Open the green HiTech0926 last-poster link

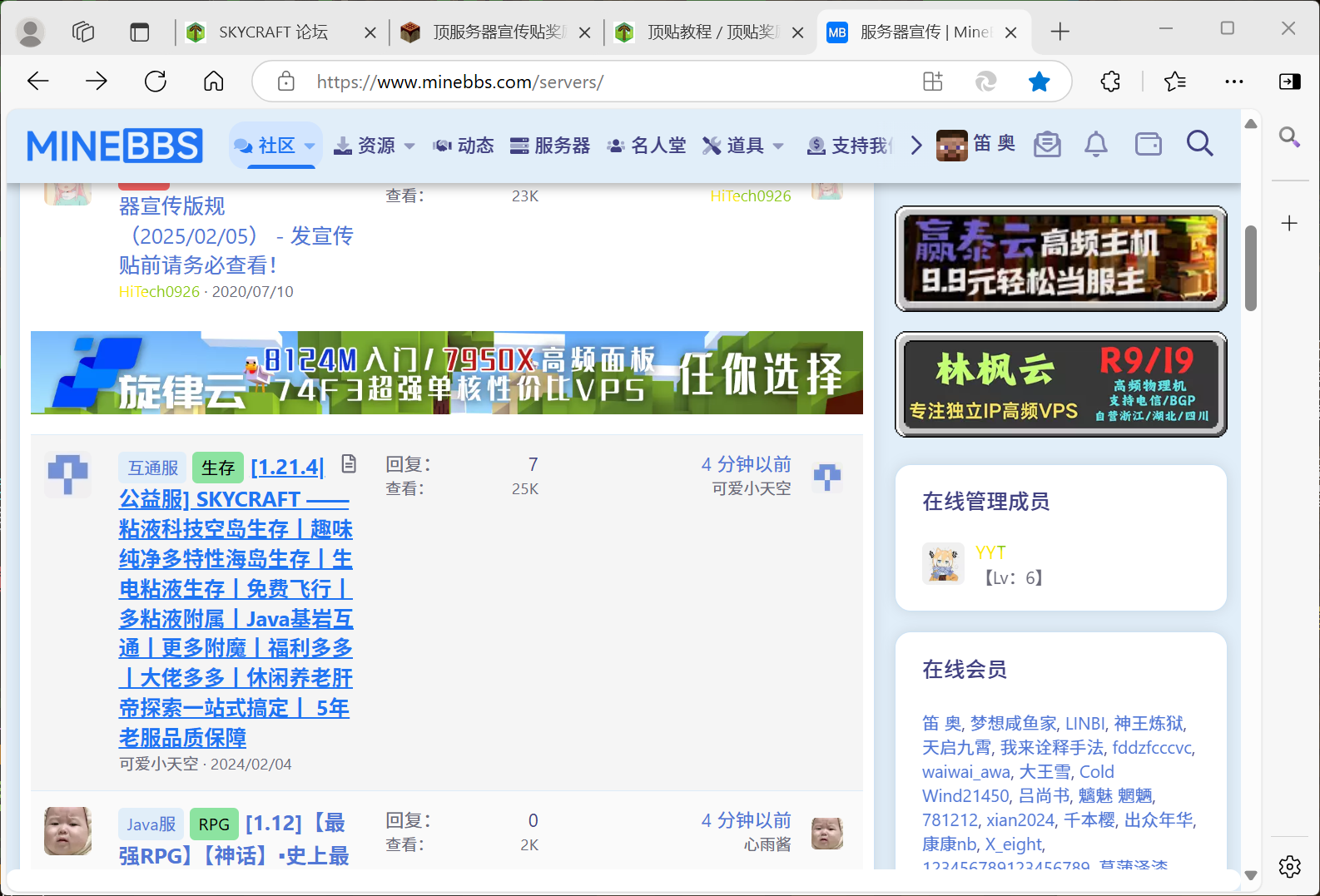[x=751, y=196]
